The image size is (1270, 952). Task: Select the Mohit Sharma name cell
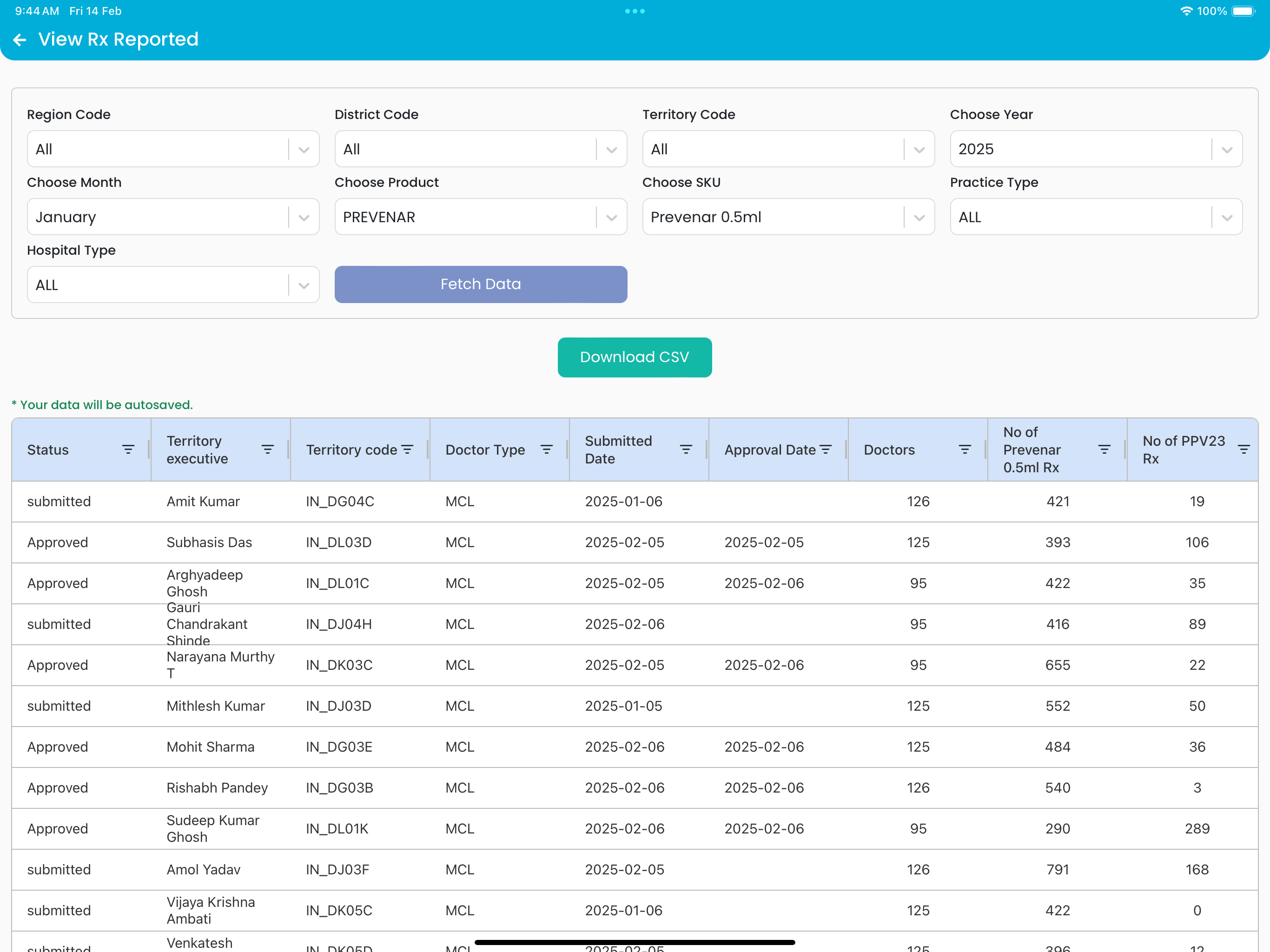point(210,747)
